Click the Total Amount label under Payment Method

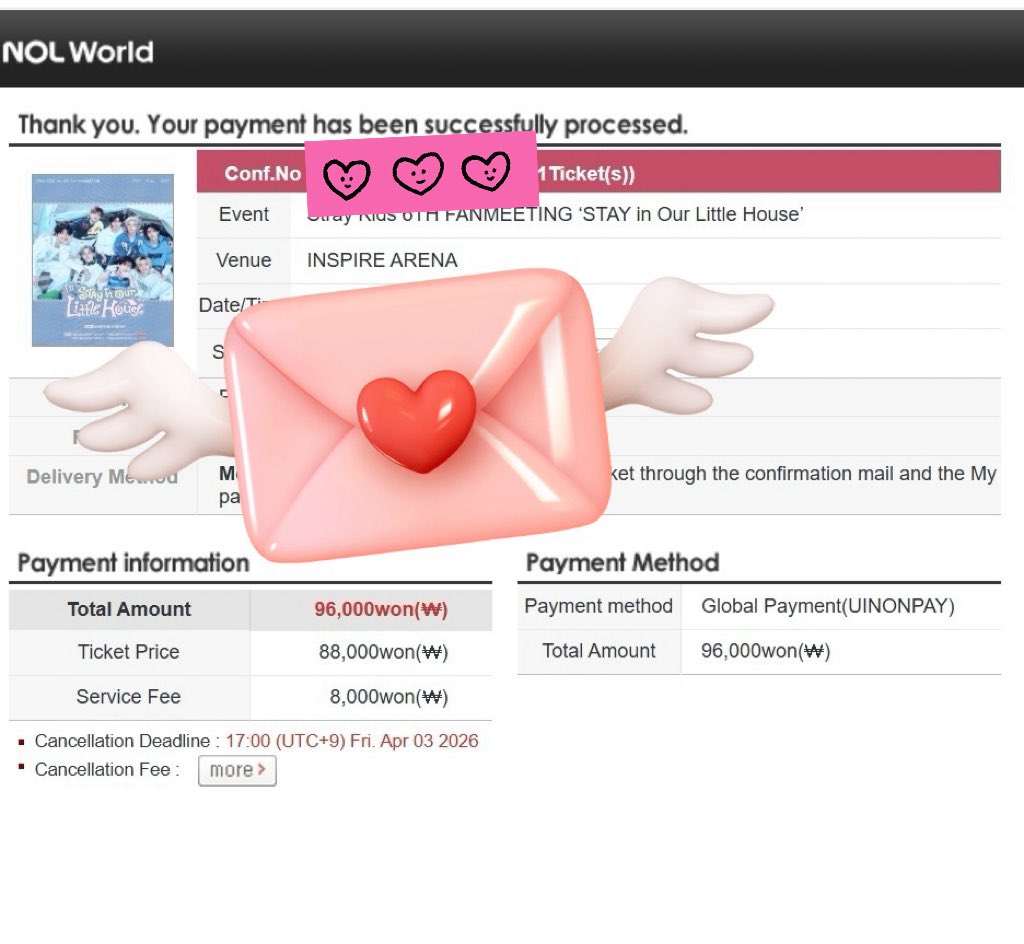coord(599,652)
